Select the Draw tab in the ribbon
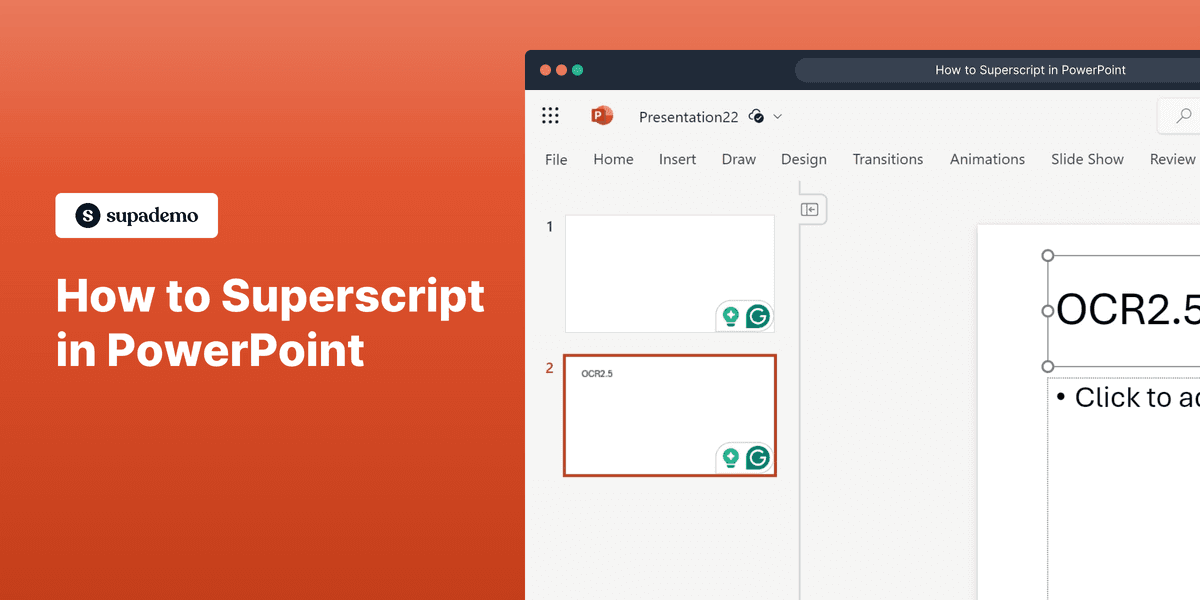 pyautogui.click(x=739, y=159)
